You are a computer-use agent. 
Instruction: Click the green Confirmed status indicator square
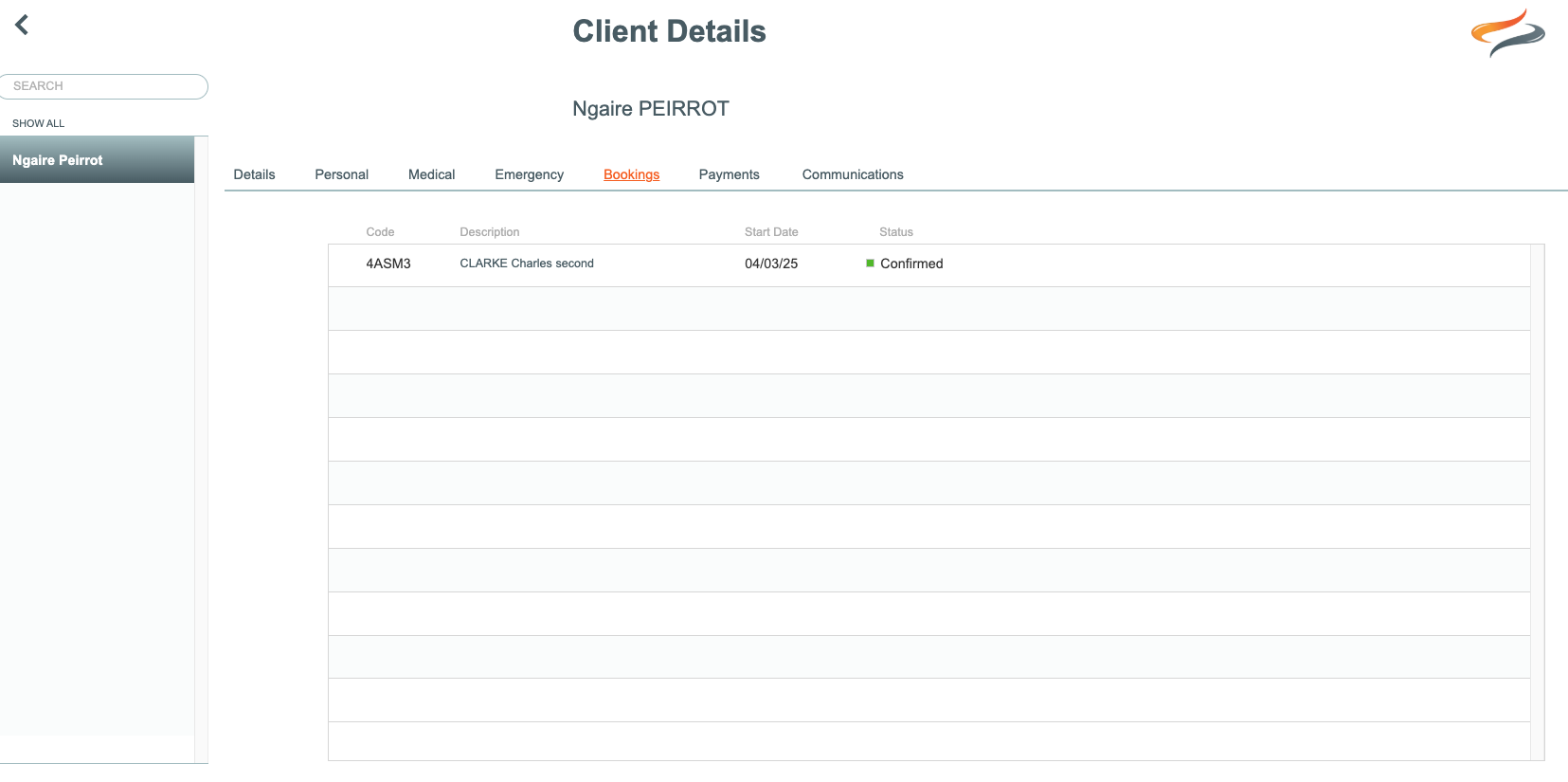[x=870, y=264]
